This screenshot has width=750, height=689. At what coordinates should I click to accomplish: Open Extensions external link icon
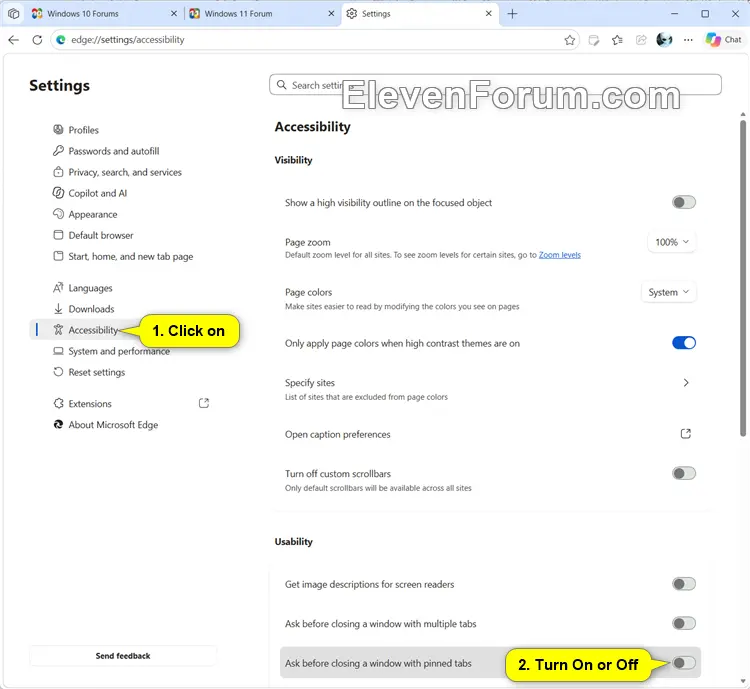[204, 403]
